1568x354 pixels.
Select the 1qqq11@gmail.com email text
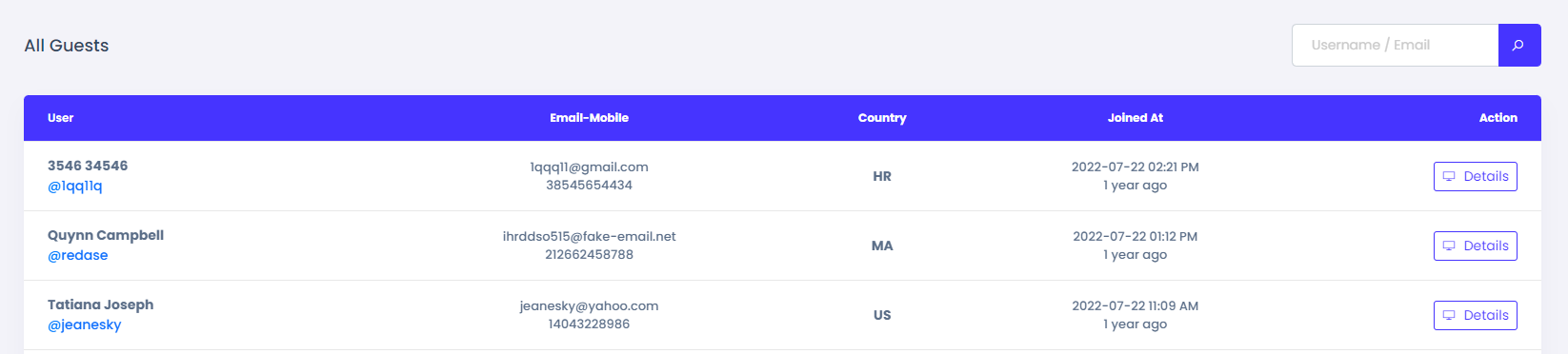589,167
